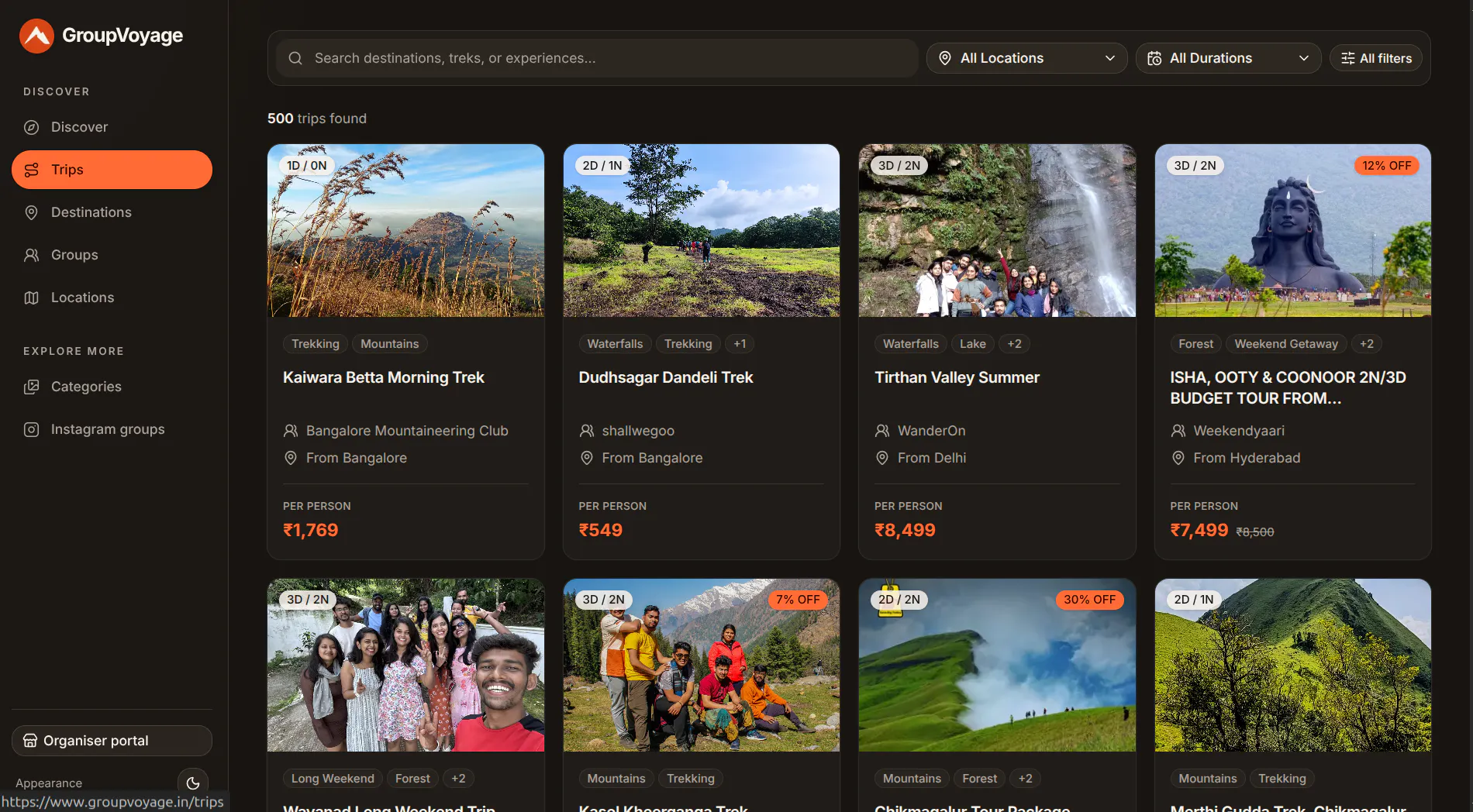This screenshot has width=1473, height=812.
Task: Click the organiser icon beside shallwegoo
Action: [x=587, y=431]
